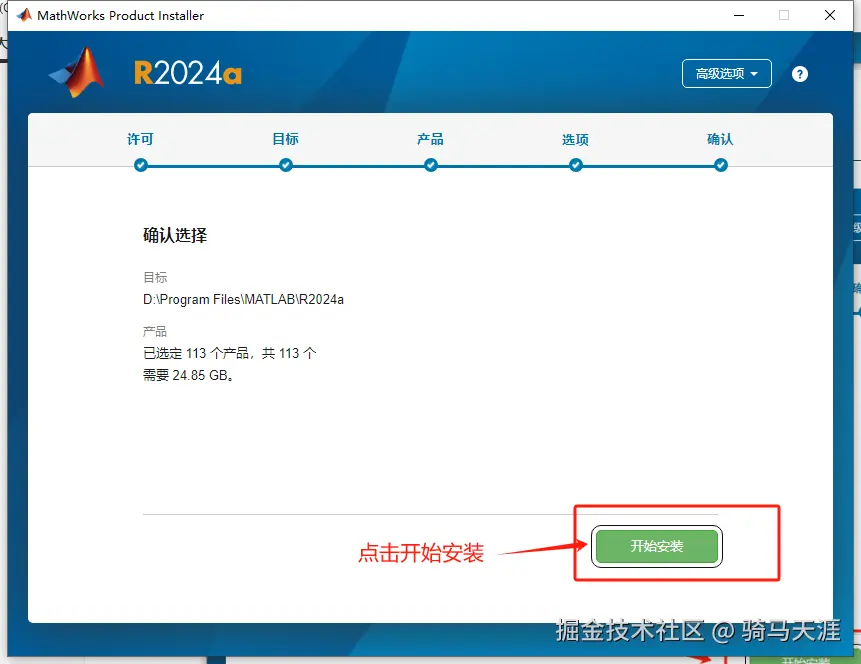Click the grey 产品 field label

155,332
